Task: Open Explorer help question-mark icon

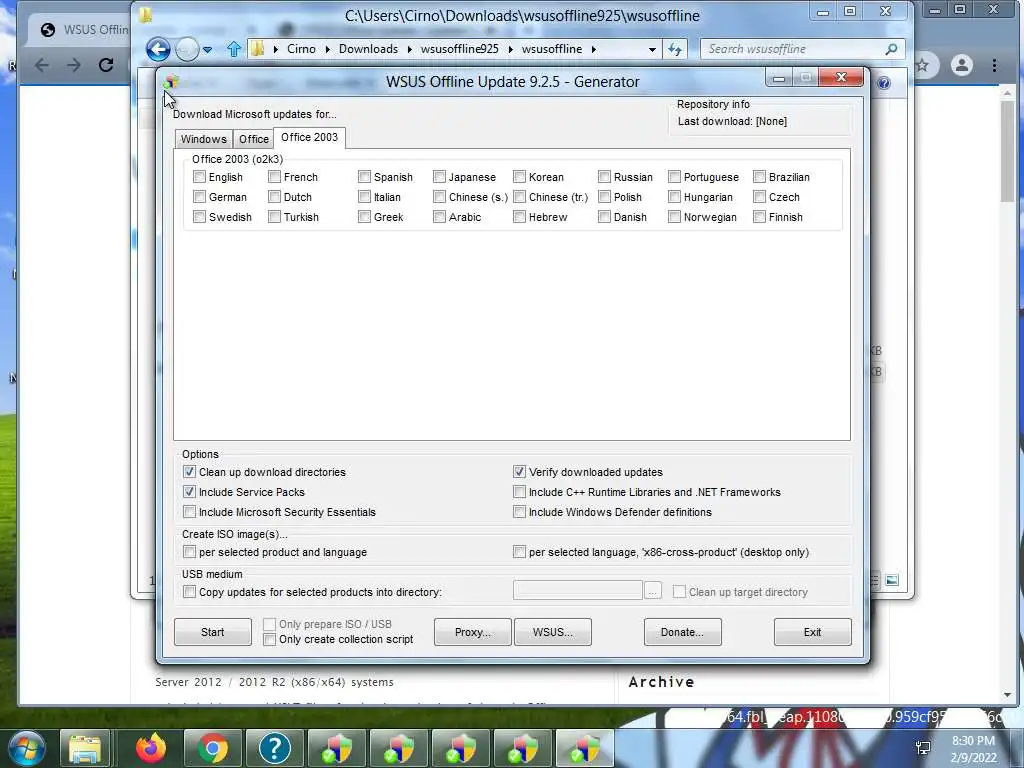Action: point(884,83)
